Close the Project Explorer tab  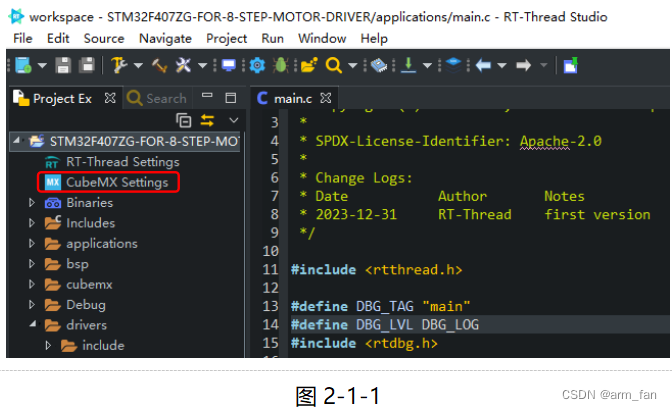pos(110,98)
